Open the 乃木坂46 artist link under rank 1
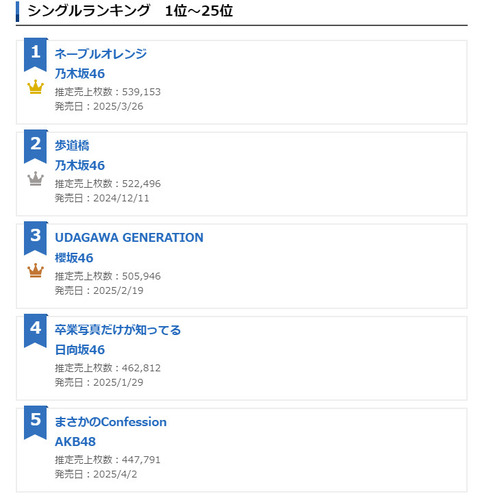The image size is (480, 496). pos(80,74)
